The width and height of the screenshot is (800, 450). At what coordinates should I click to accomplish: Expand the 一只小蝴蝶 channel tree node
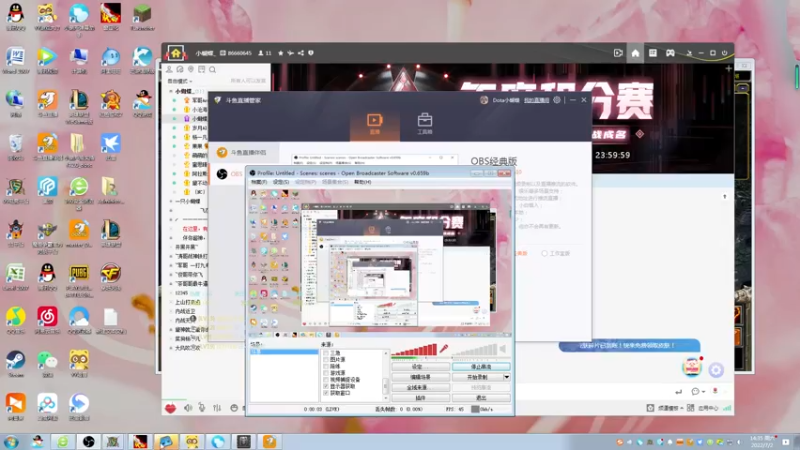click(171, 201)
